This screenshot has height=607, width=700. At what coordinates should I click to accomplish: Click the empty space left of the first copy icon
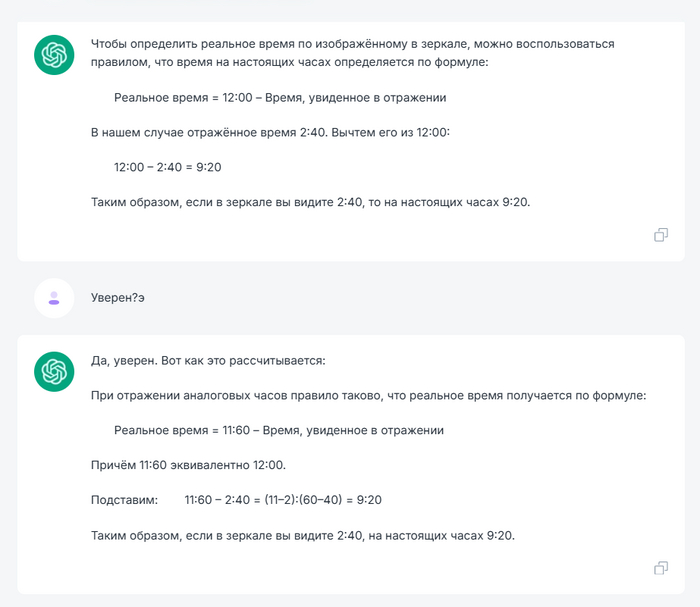coord(400,235)
